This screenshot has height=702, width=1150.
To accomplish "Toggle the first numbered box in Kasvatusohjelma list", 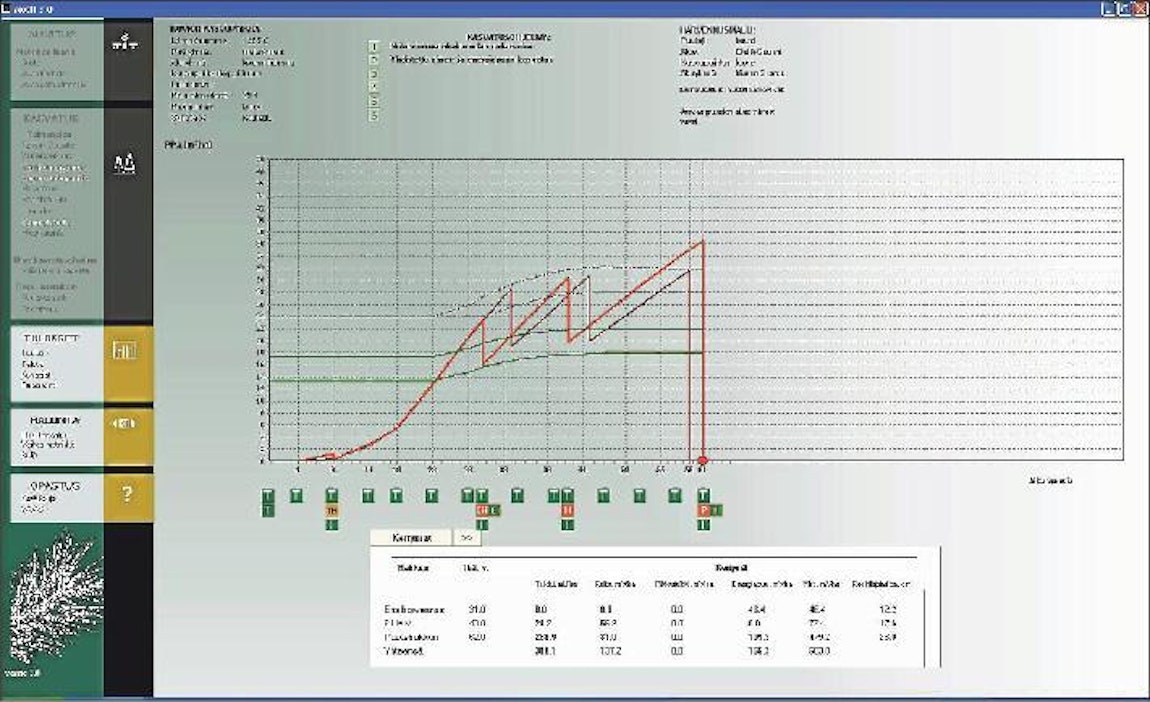I will tap(373, 46).
